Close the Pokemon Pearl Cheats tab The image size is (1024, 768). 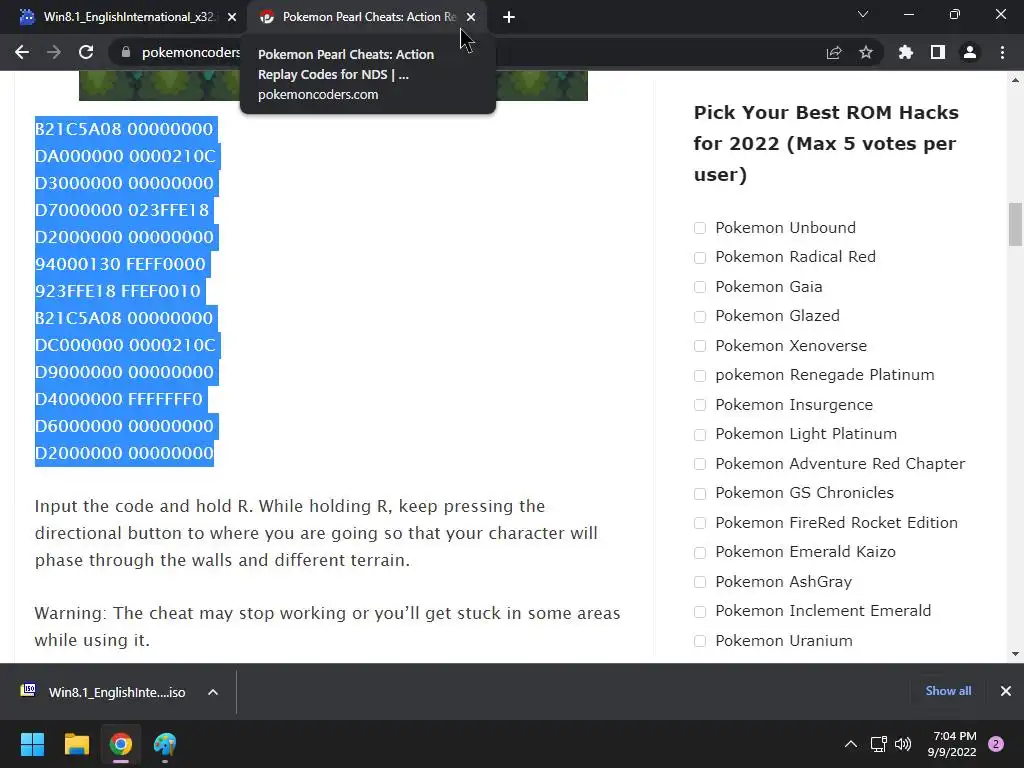point(471,17)
